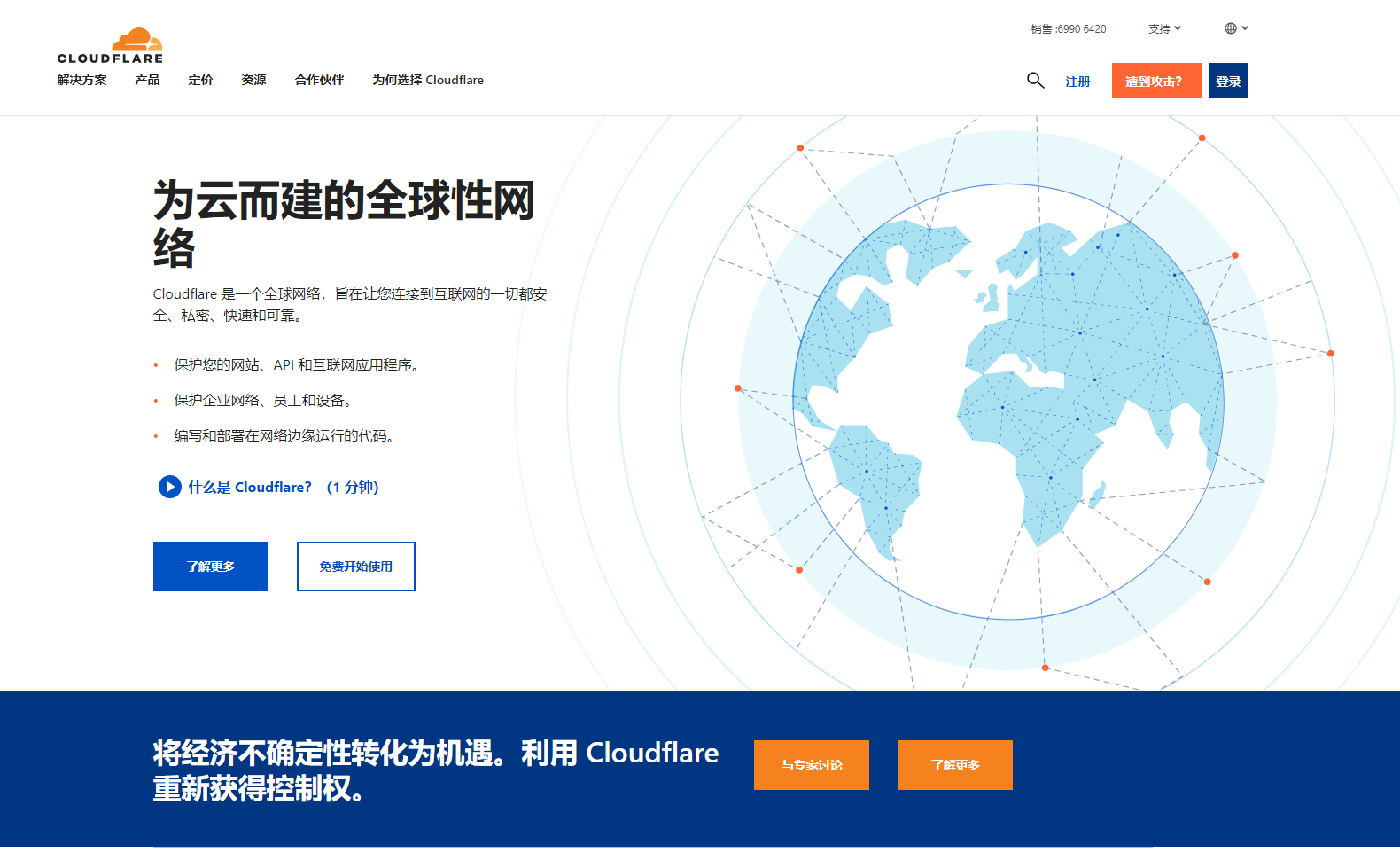Select 定价 in the navigation

200,80
